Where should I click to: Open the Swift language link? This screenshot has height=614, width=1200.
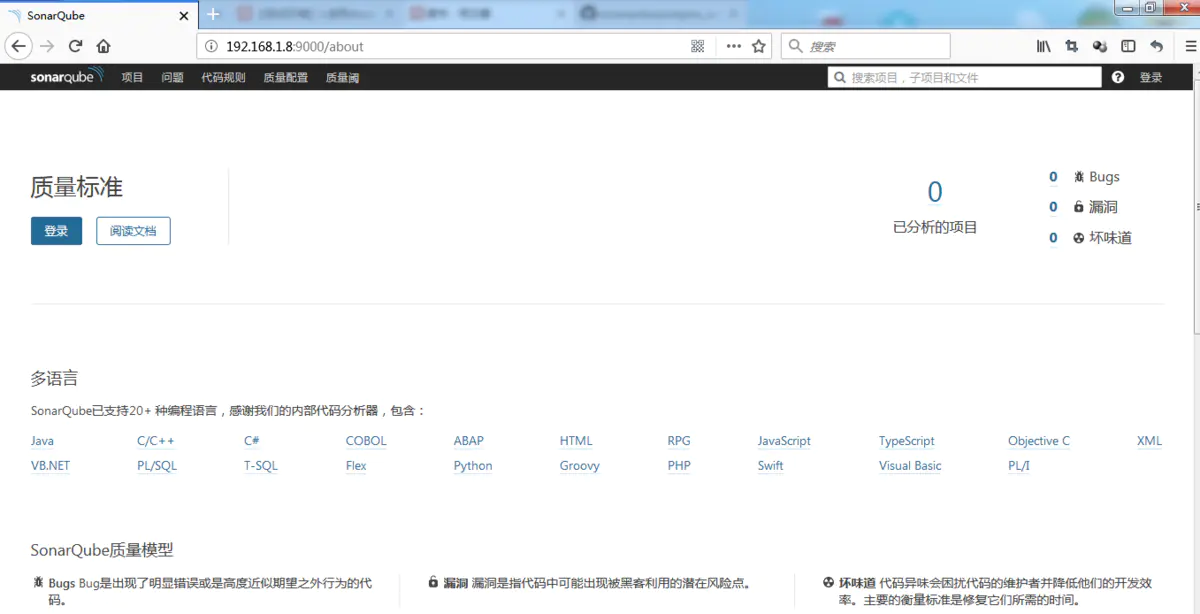[771, 466]
